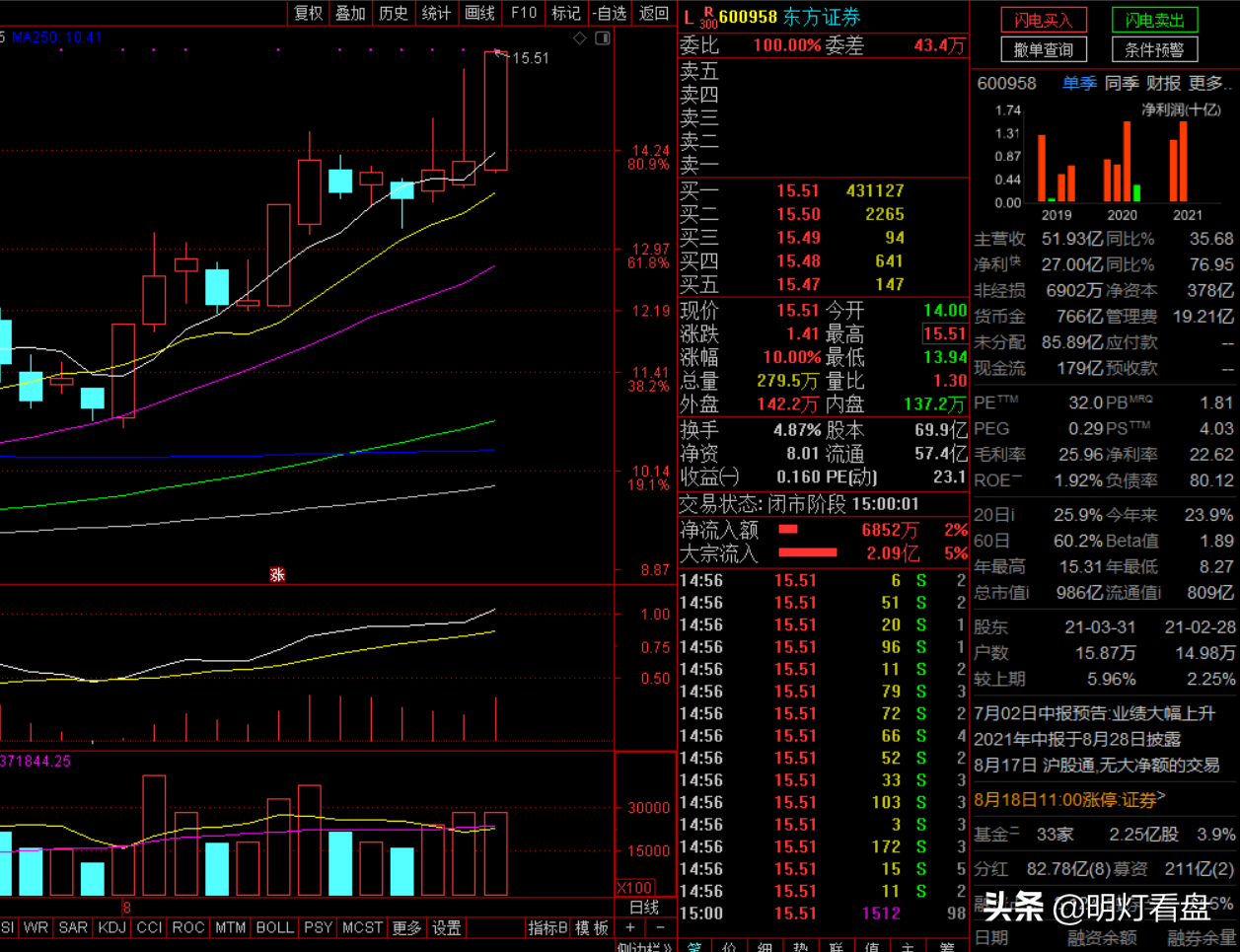
Task: Select the BOLL indicator tab
Action: pyautogui.click(x=274, y=928)
